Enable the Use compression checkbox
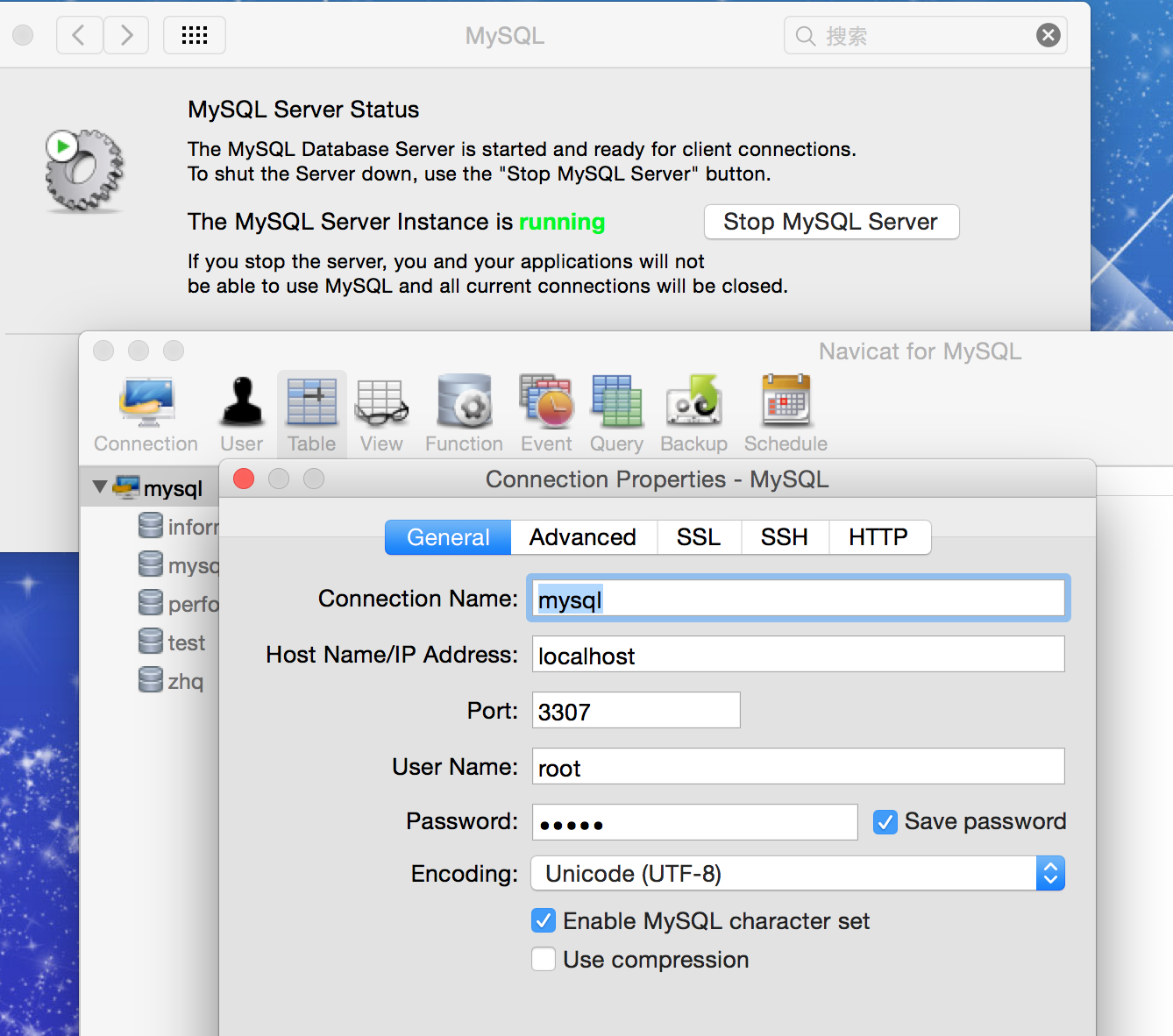 (x=544, y=960)
